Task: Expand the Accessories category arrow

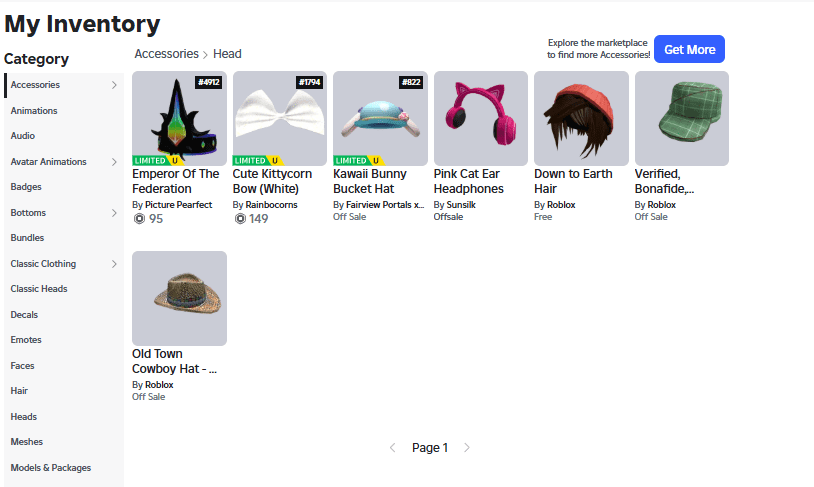Action: tap(114, 85)
